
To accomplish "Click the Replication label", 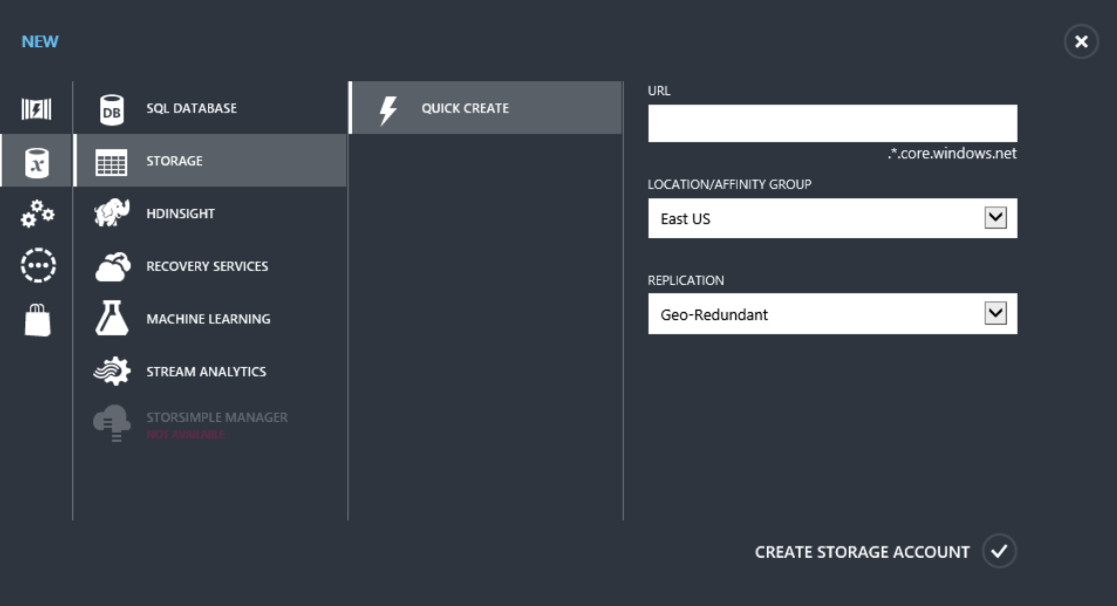I will [686, 281].
